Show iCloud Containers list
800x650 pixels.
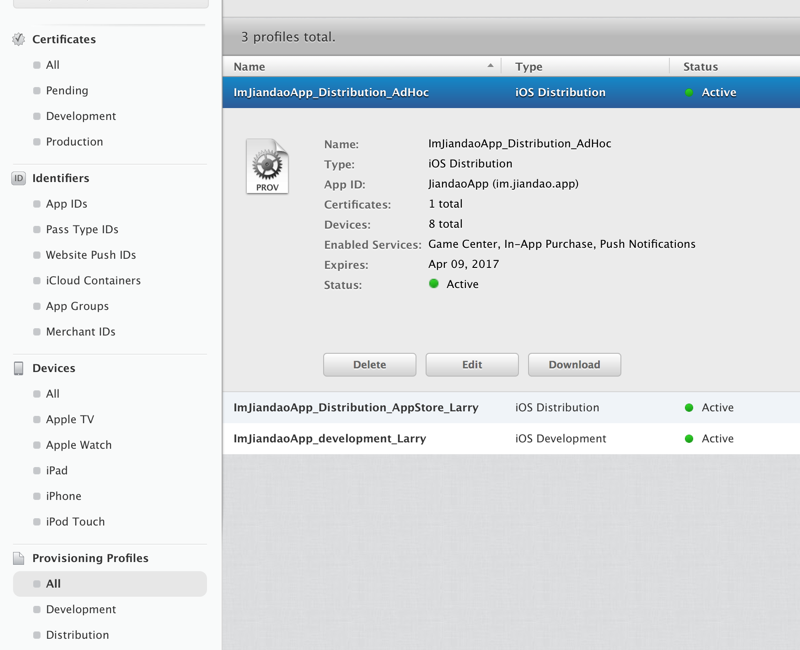point(93,281)
